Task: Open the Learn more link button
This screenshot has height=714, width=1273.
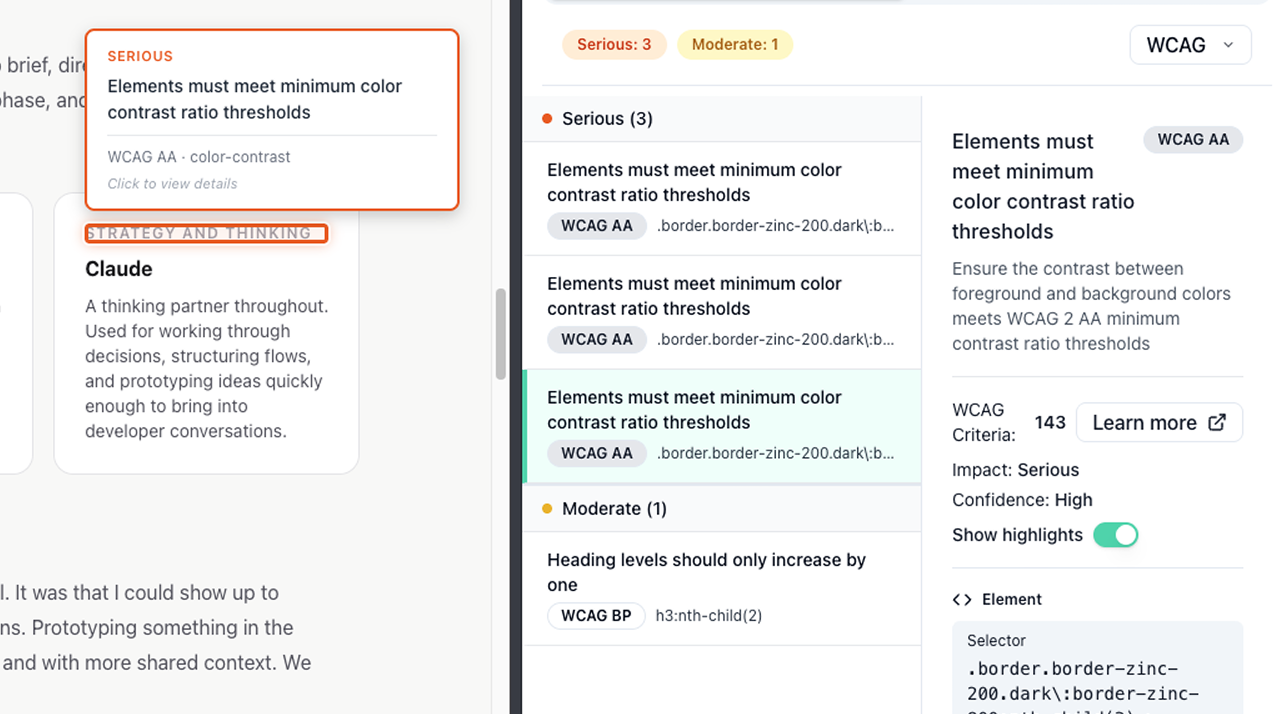Action: (x=1159, y=422)
